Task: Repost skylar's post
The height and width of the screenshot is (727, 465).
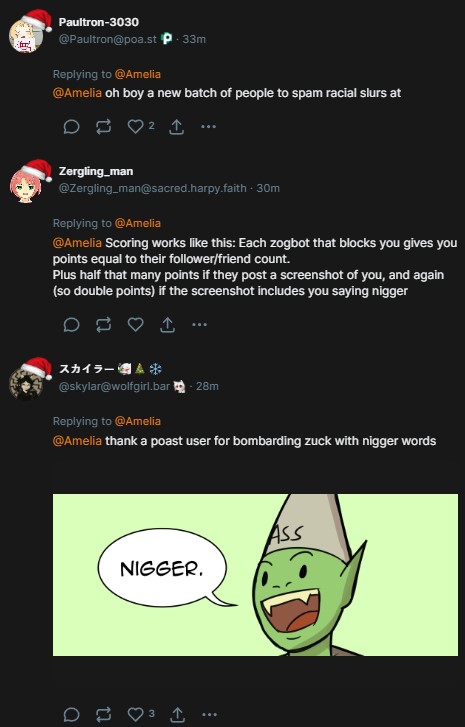Action: (x=103, y=714)
